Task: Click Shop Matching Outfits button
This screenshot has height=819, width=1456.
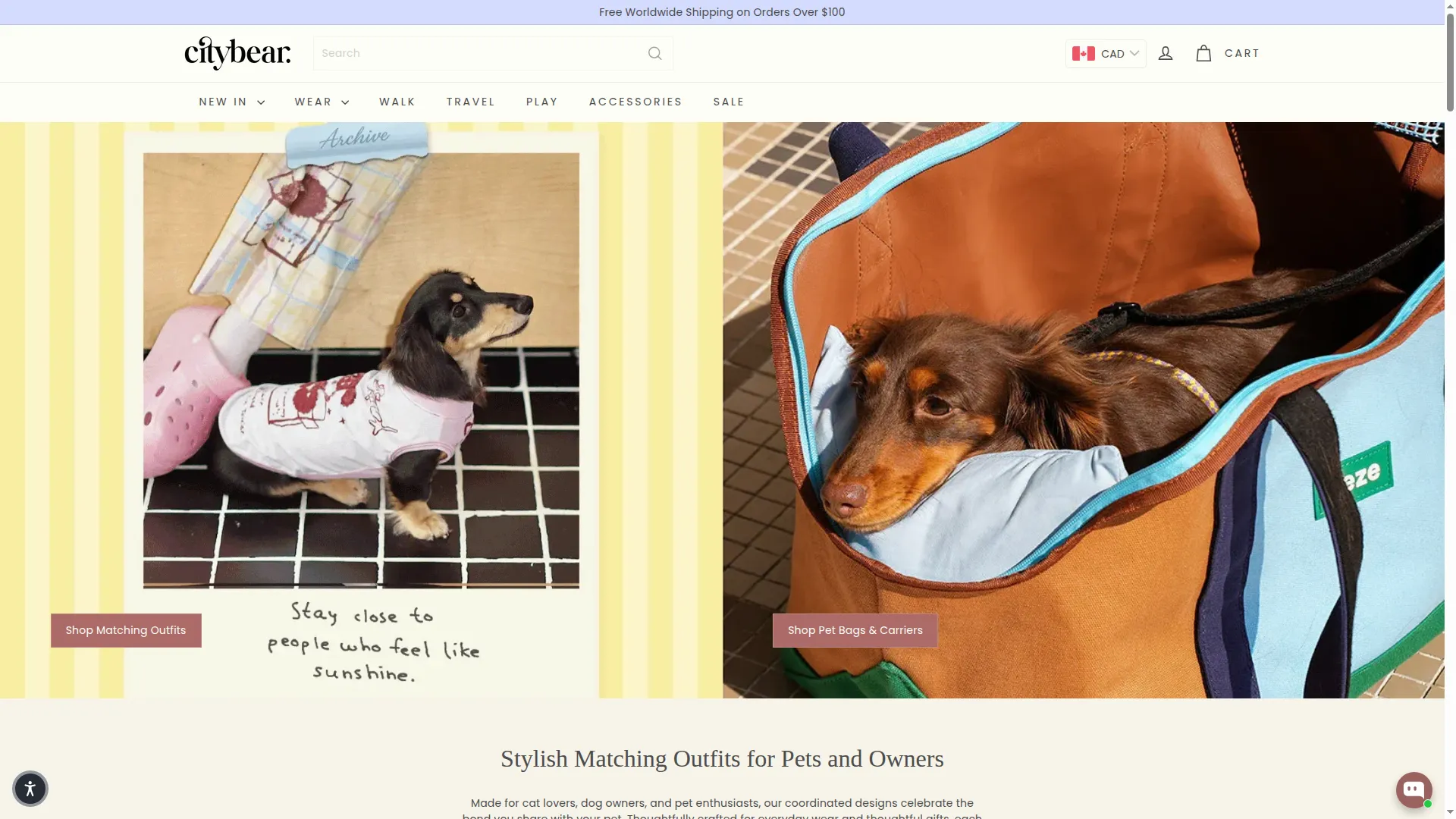Action: tap(126, 630)
